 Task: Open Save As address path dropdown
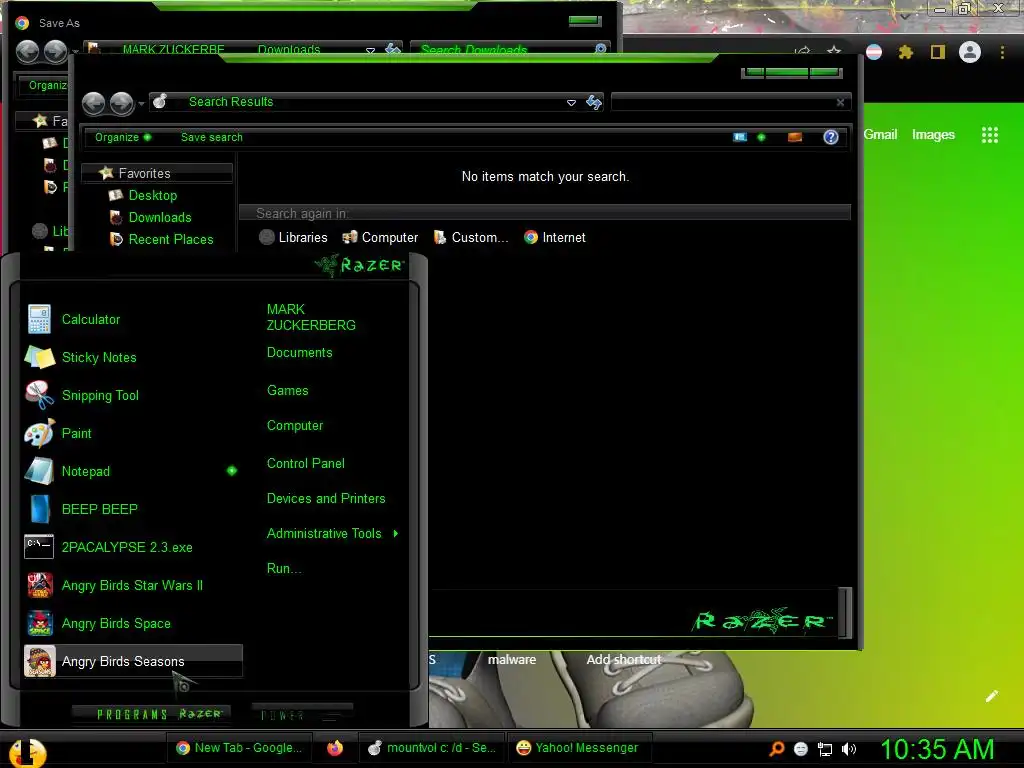coord(370,50)
